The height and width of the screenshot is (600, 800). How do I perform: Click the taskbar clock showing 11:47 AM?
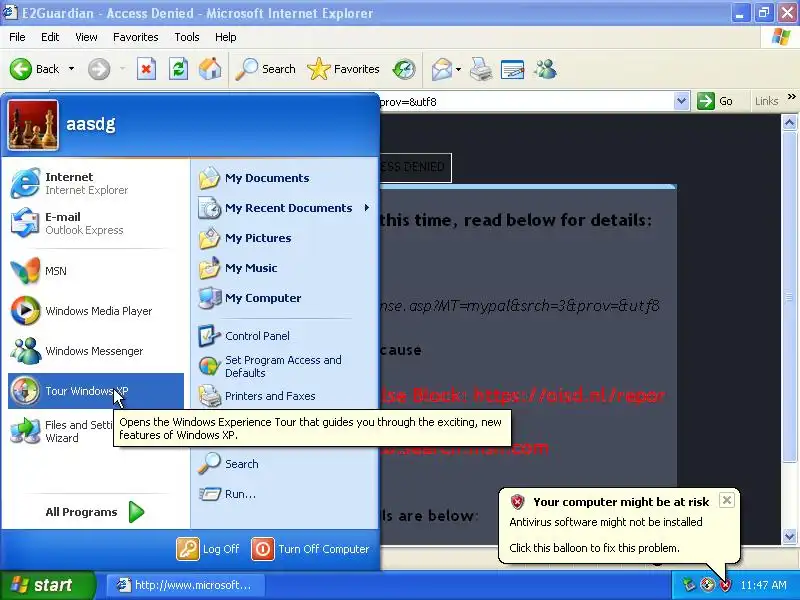click(763, 585)
